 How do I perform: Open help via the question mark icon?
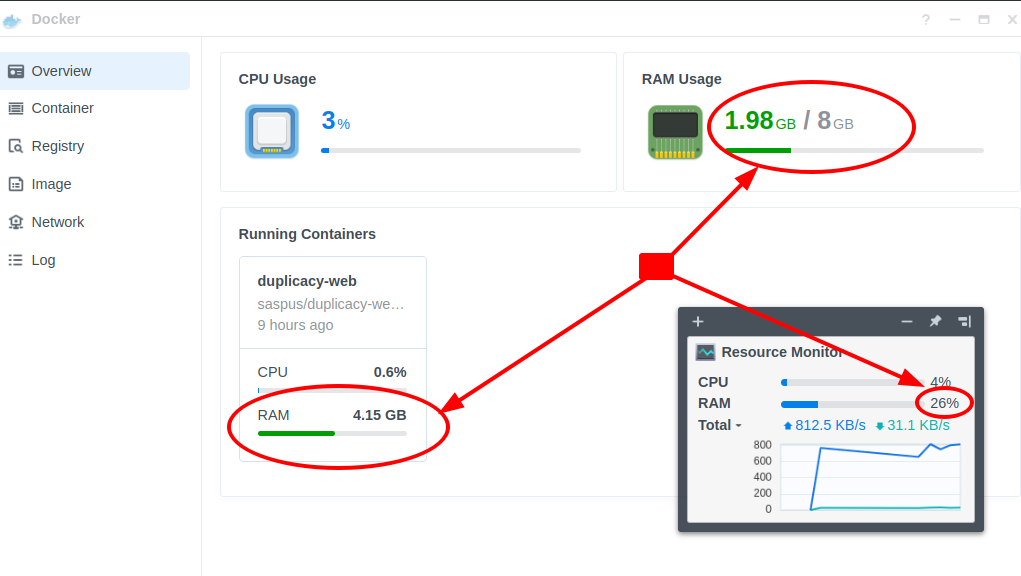point(925,19)
